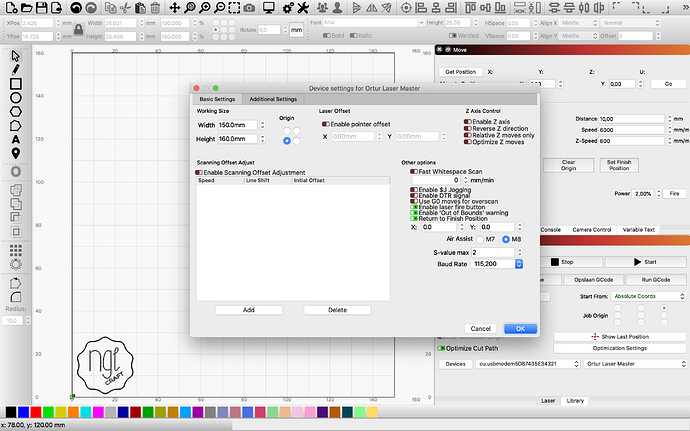690x431 pixels.
Task: Open the Align Y dropdown
Action: coord(579,36)
